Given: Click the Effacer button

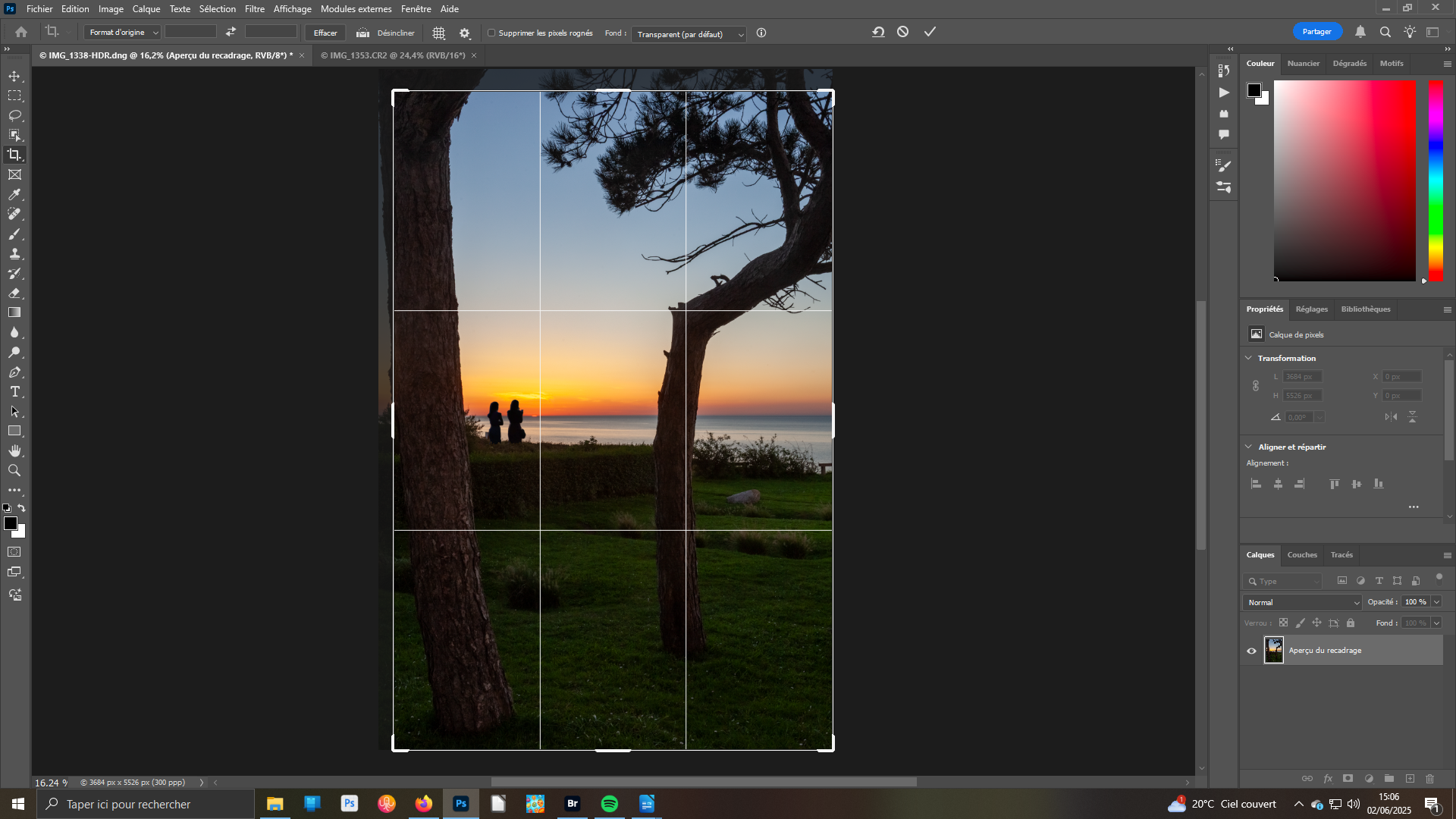Looking at the screenshot, I should click(325, 33).
